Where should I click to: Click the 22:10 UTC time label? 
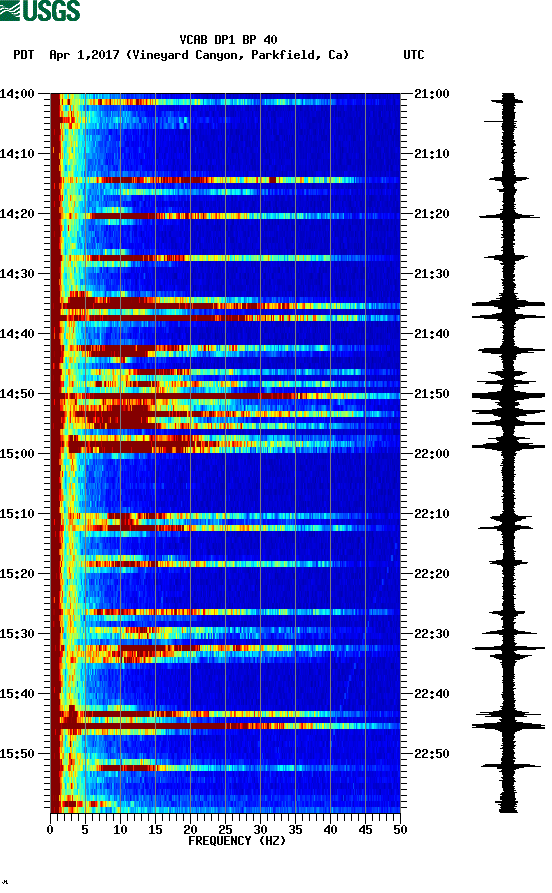coord(432,514)
